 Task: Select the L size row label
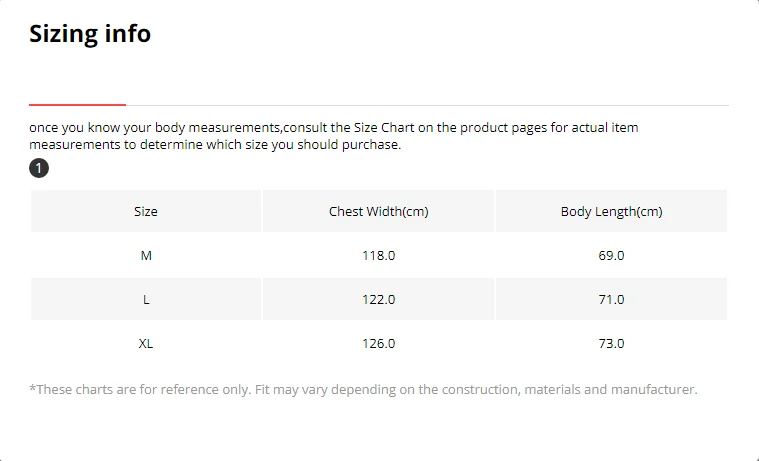(146, 299)
